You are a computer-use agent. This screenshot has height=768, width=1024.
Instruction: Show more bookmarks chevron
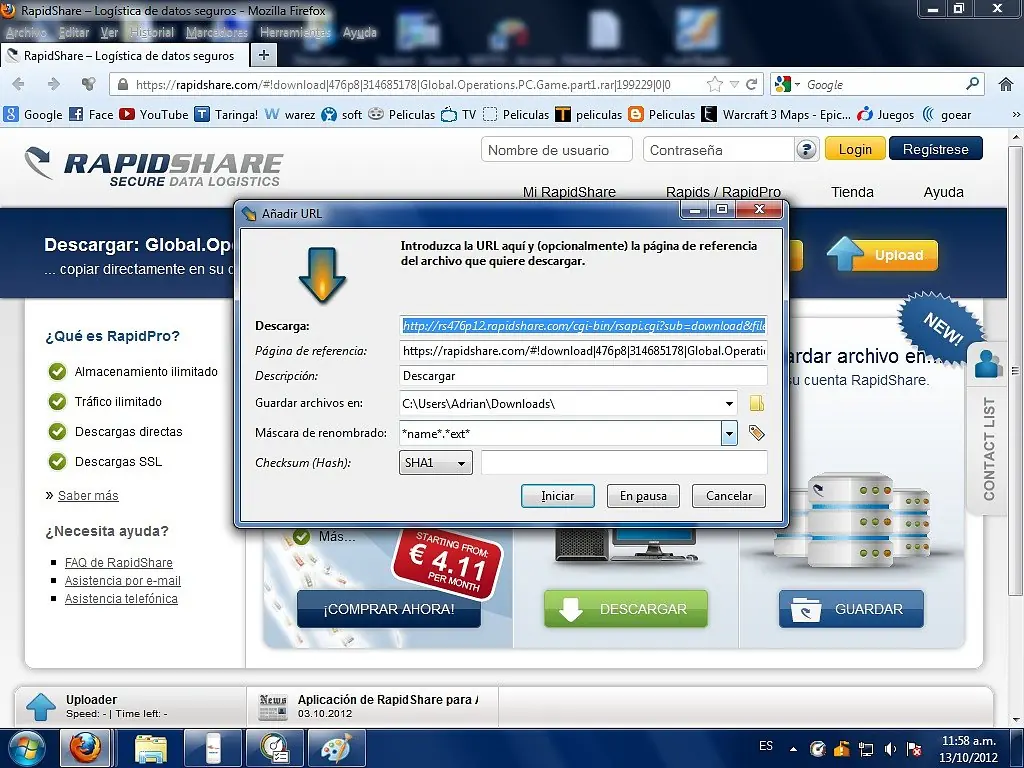click(x=1016, y=114)
